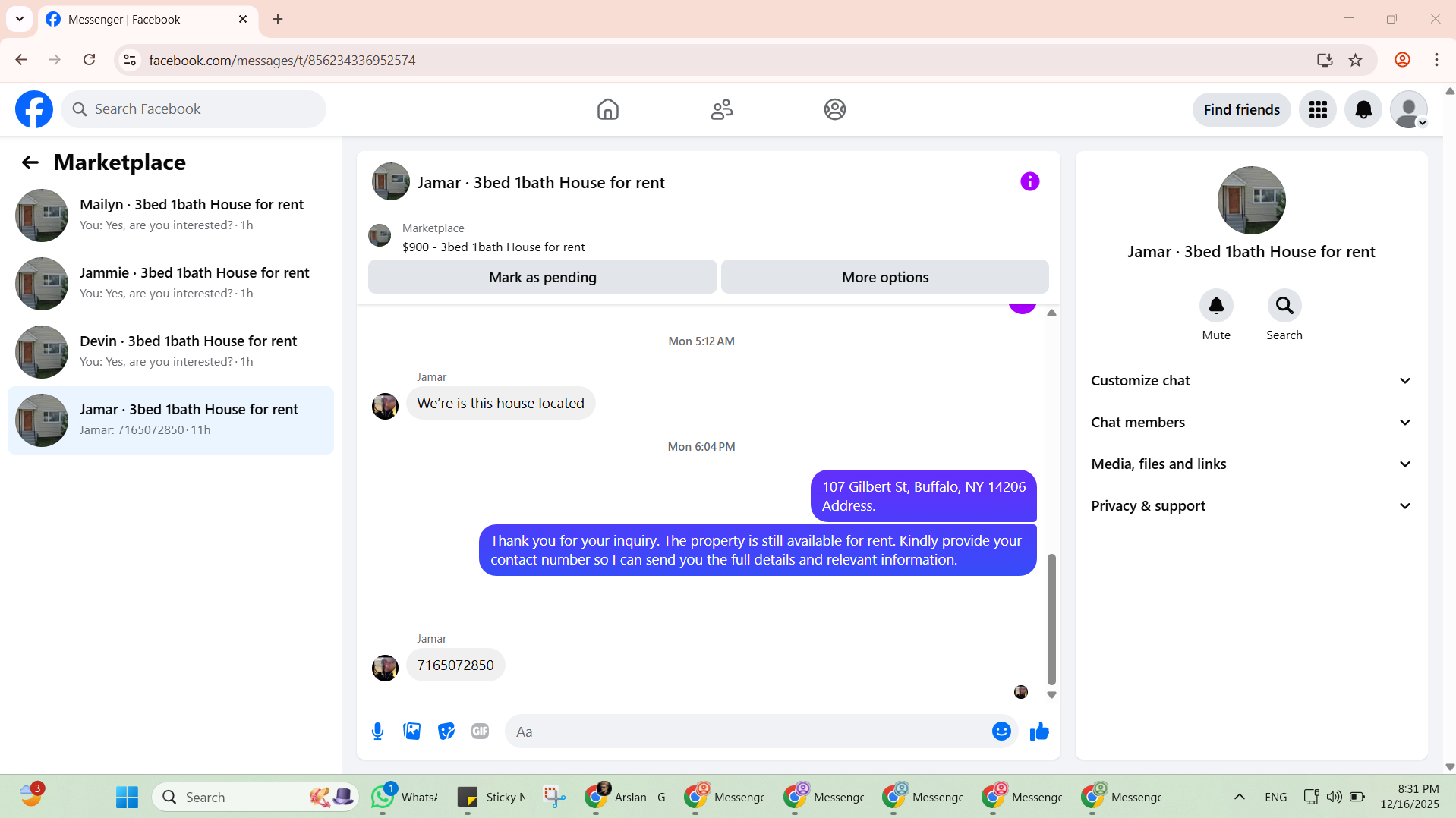Click the Mark as pending button
Image resolution: width=1456 pixels, height=818 pixels.
pyautogui.click(x=542, y=277)
